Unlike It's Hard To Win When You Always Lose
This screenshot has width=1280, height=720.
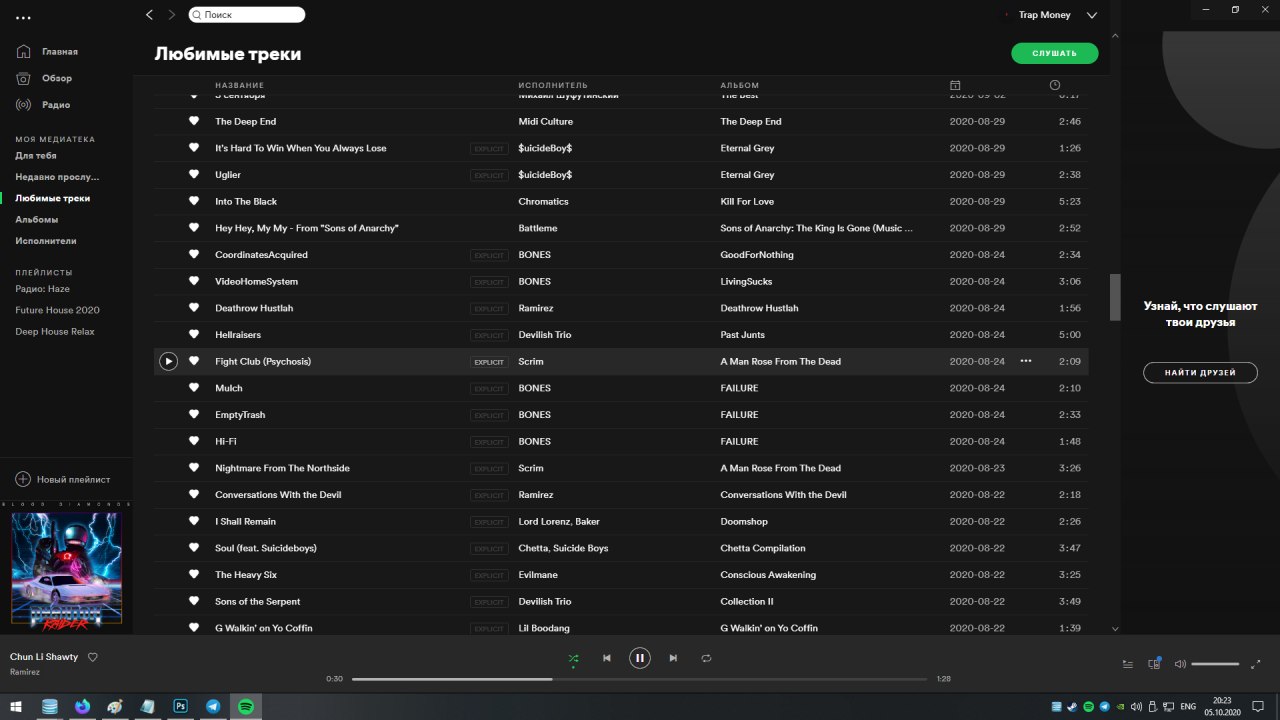tap(194, 148)
